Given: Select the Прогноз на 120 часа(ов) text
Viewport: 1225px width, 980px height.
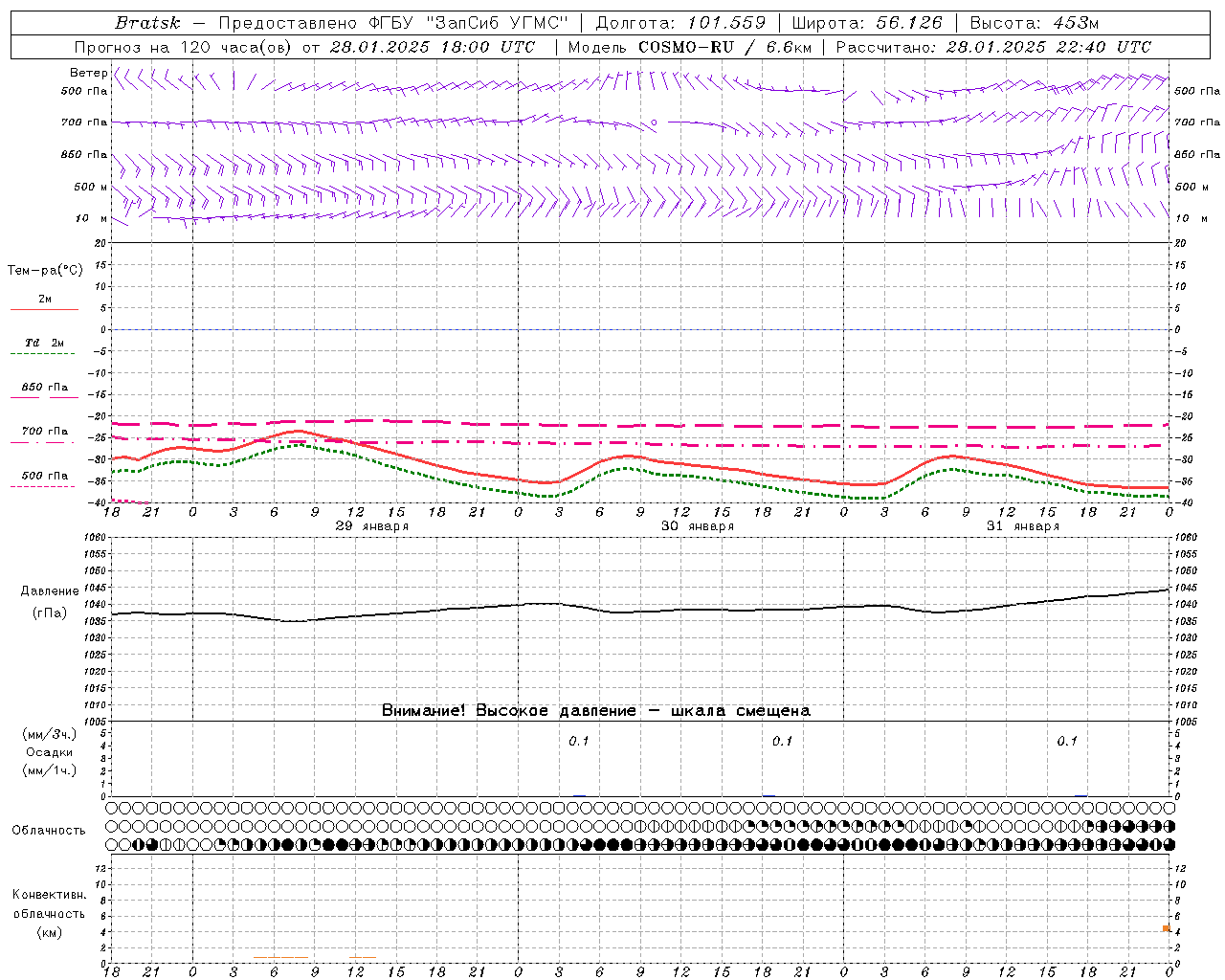Looking at the screenshot, I should click(x=185, y=47).
